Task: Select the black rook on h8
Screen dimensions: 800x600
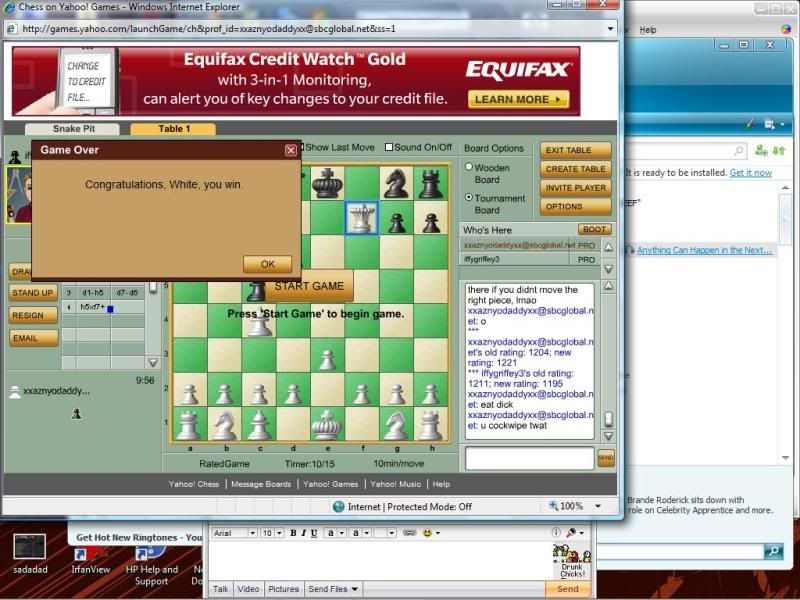Action: coord(431,184)
